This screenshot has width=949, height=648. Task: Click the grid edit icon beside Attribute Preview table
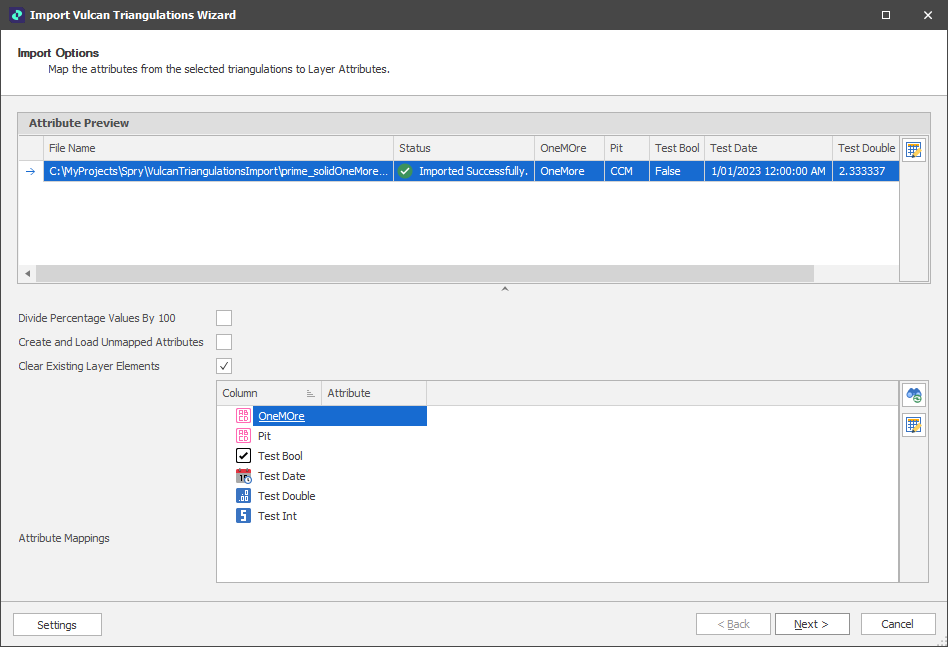coord(913,149)
